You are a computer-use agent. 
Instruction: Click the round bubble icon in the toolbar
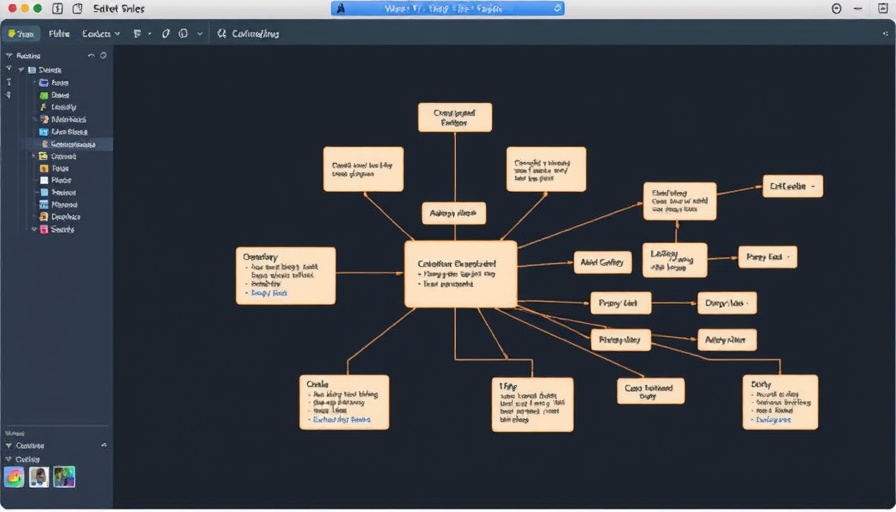(x=183, y=34)
